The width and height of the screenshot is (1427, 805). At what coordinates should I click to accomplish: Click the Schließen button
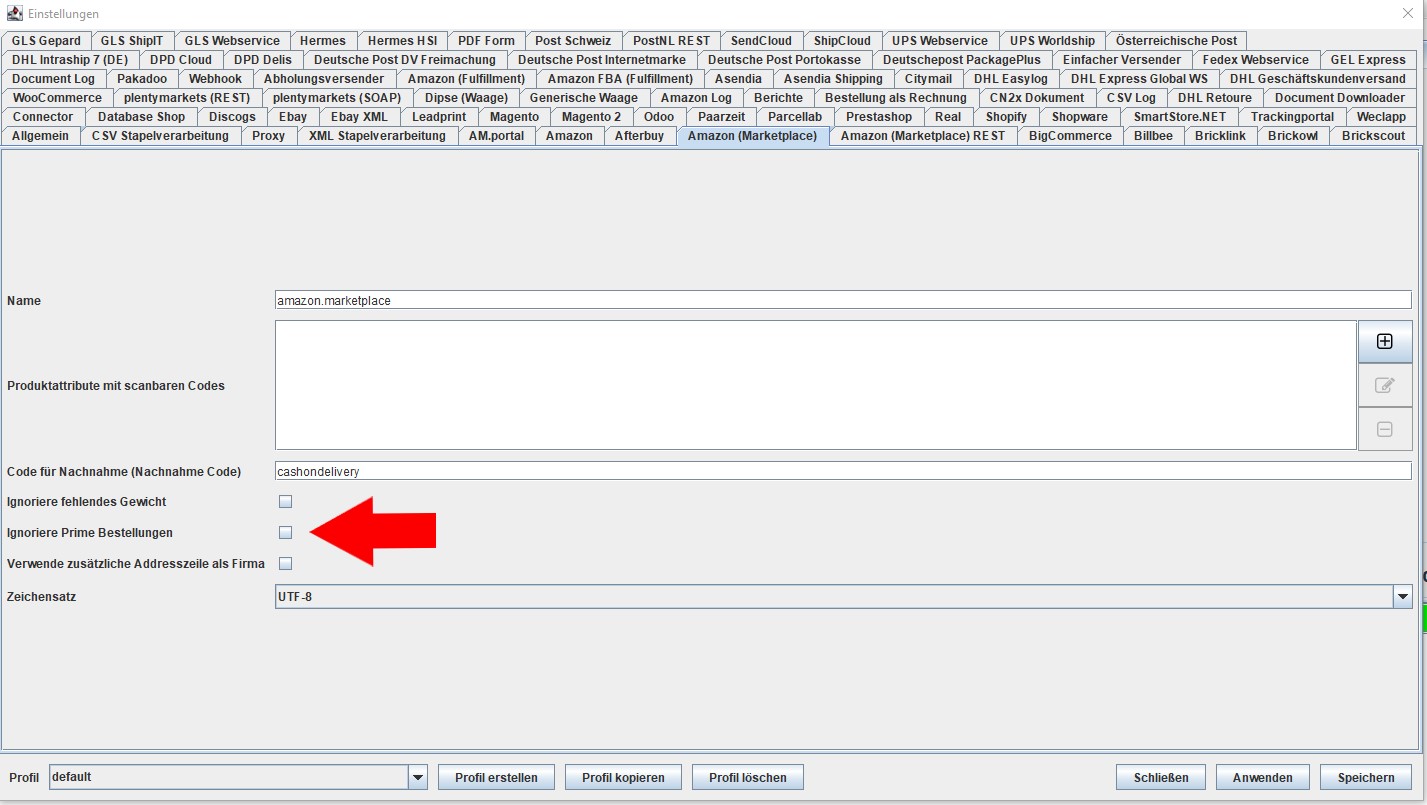click(1160, 777)
